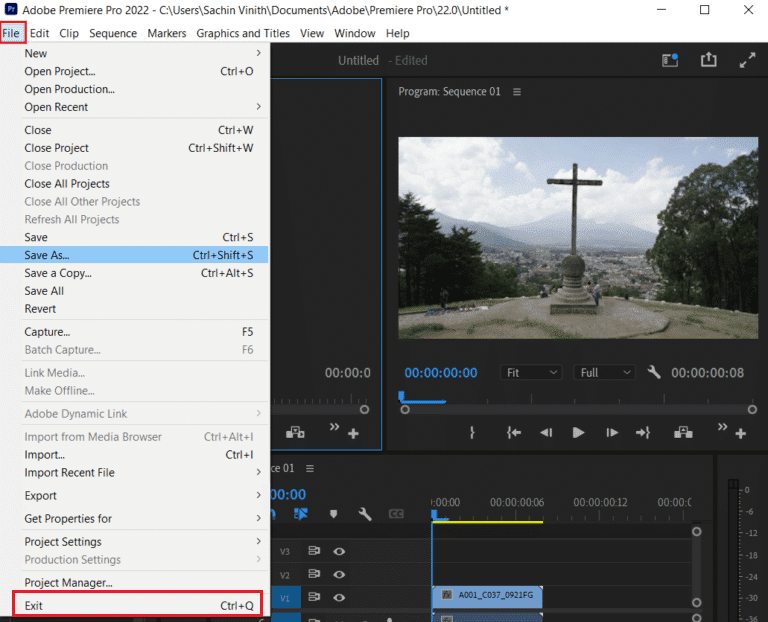The width and height of the screenshot is (768, 622).
Task: Click Capture... menu entry
Action: [135, 332]
